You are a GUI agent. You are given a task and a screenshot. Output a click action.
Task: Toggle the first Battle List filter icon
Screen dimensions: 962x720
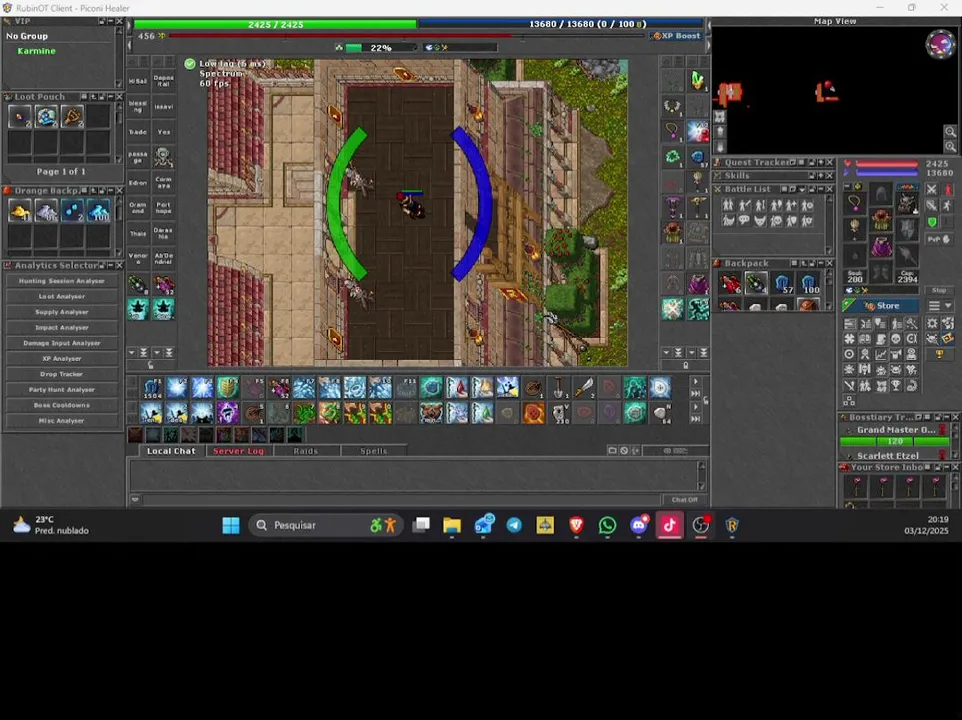click(728, 205)
